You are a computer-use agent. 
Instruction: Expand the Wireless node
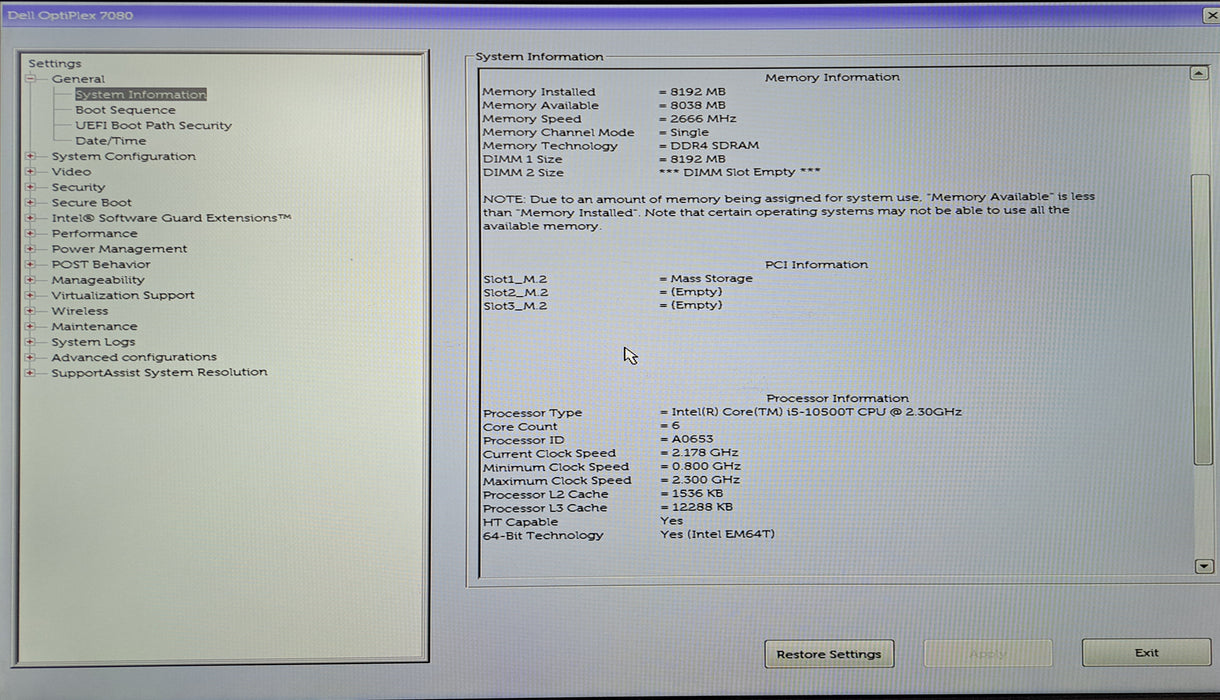[x=31, y=311]
